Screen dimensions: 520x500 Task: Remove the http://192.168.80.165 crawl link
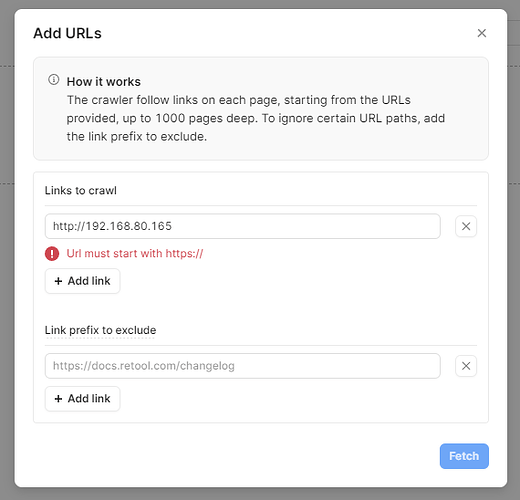pyautogui.click(x=466, y=226)
